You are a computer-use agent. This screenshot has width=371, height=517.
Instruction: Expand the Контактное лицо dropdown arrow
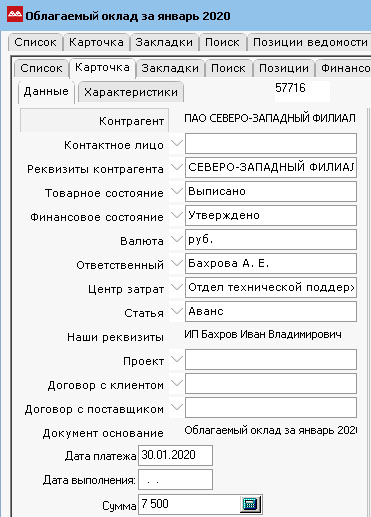coord(177,144)
